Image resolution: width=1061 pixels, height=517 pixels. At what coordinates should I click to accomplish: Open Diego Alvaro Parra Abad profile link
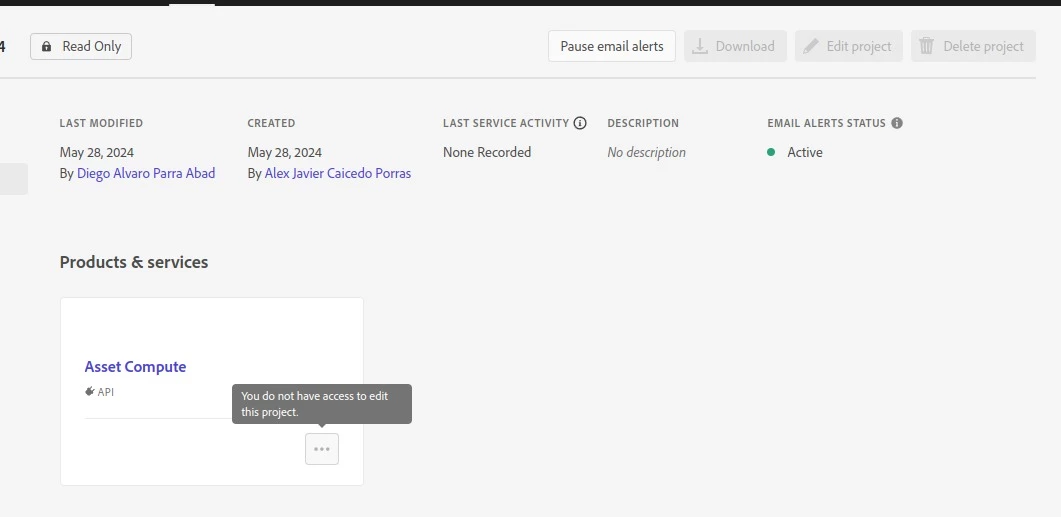coord(145,173)
